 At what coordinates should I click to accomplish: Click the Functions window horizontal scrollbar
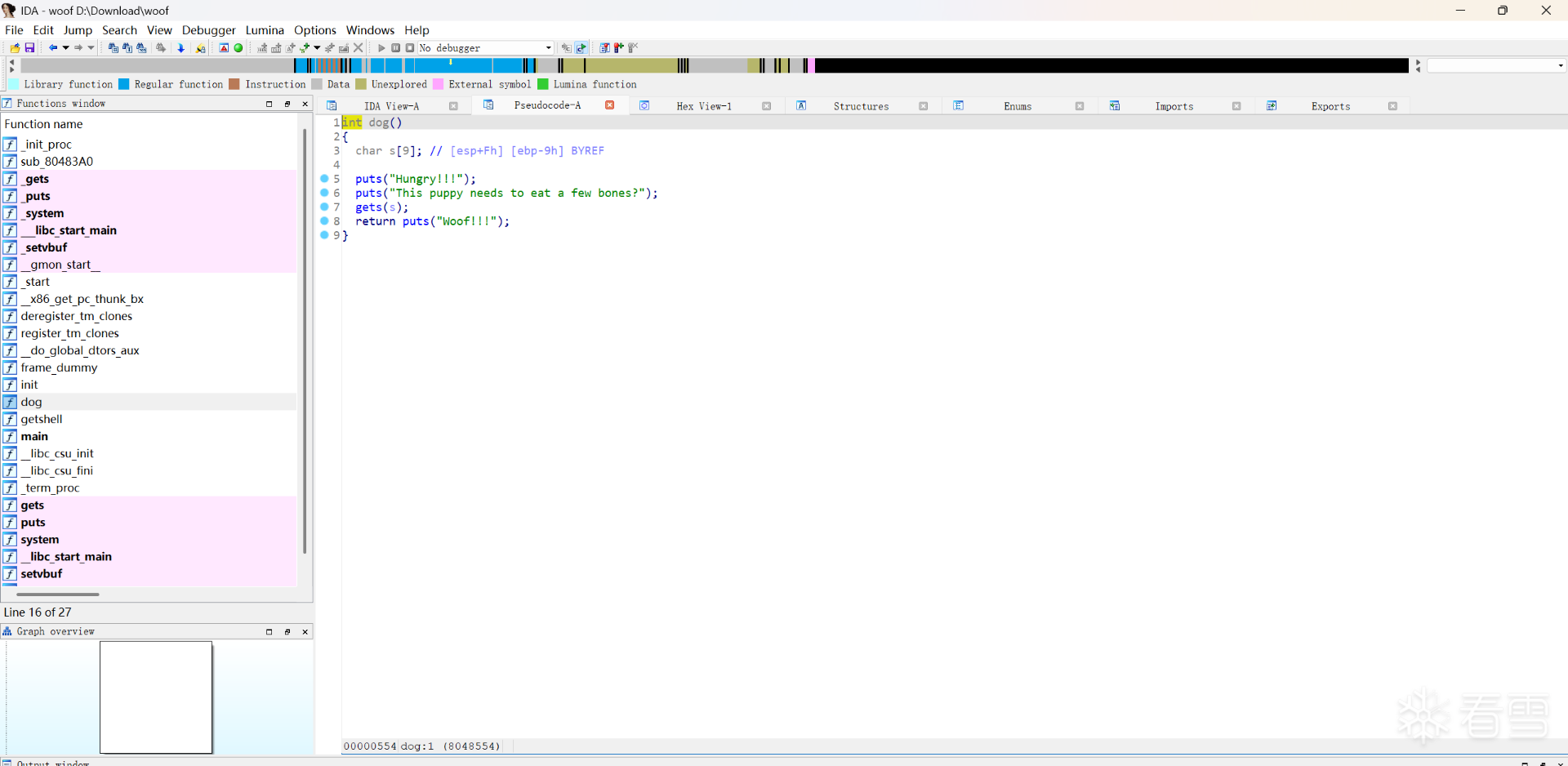tap(58, 595)
